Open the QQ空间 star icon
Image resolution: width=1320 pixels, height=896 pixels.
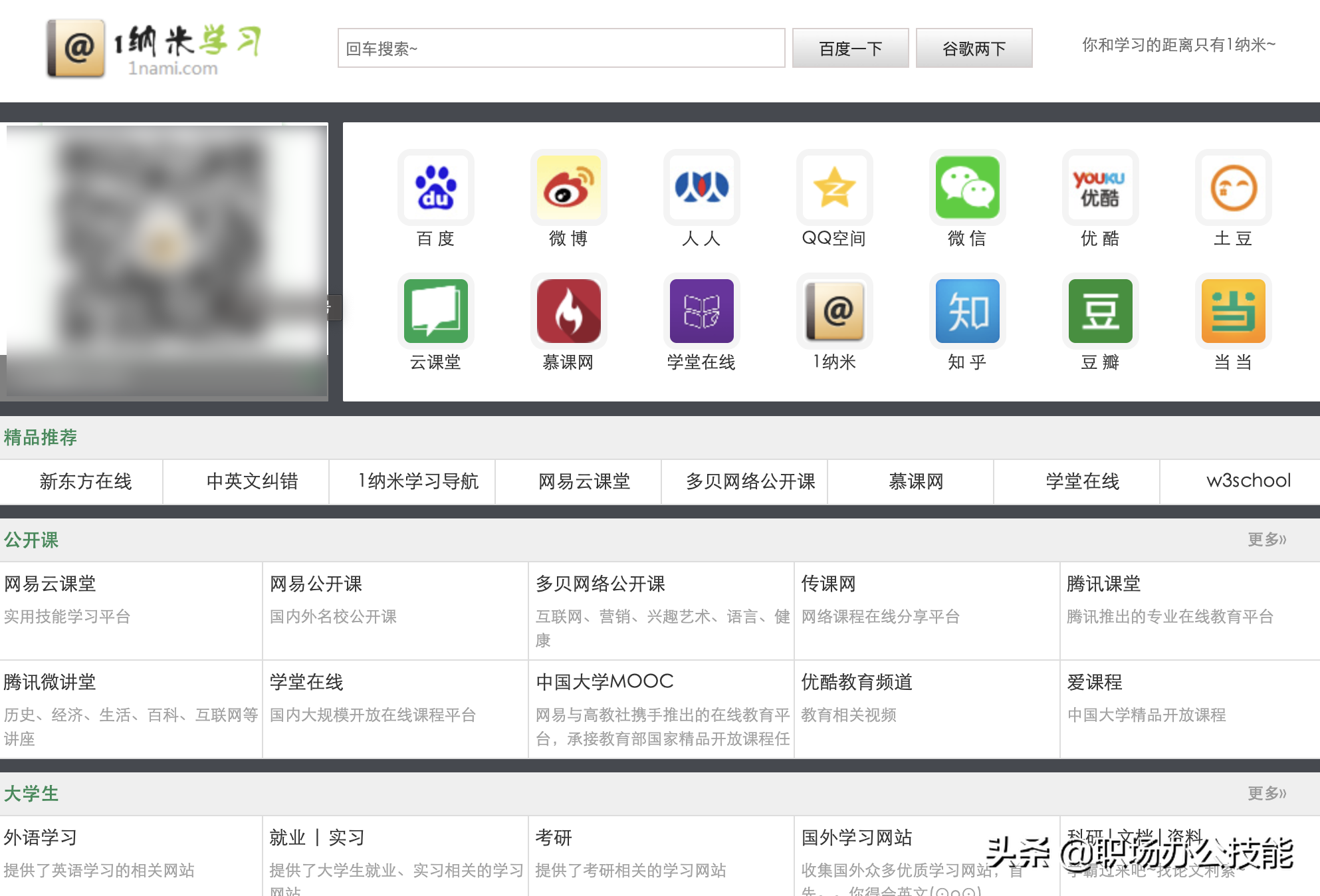pos(834,187)
